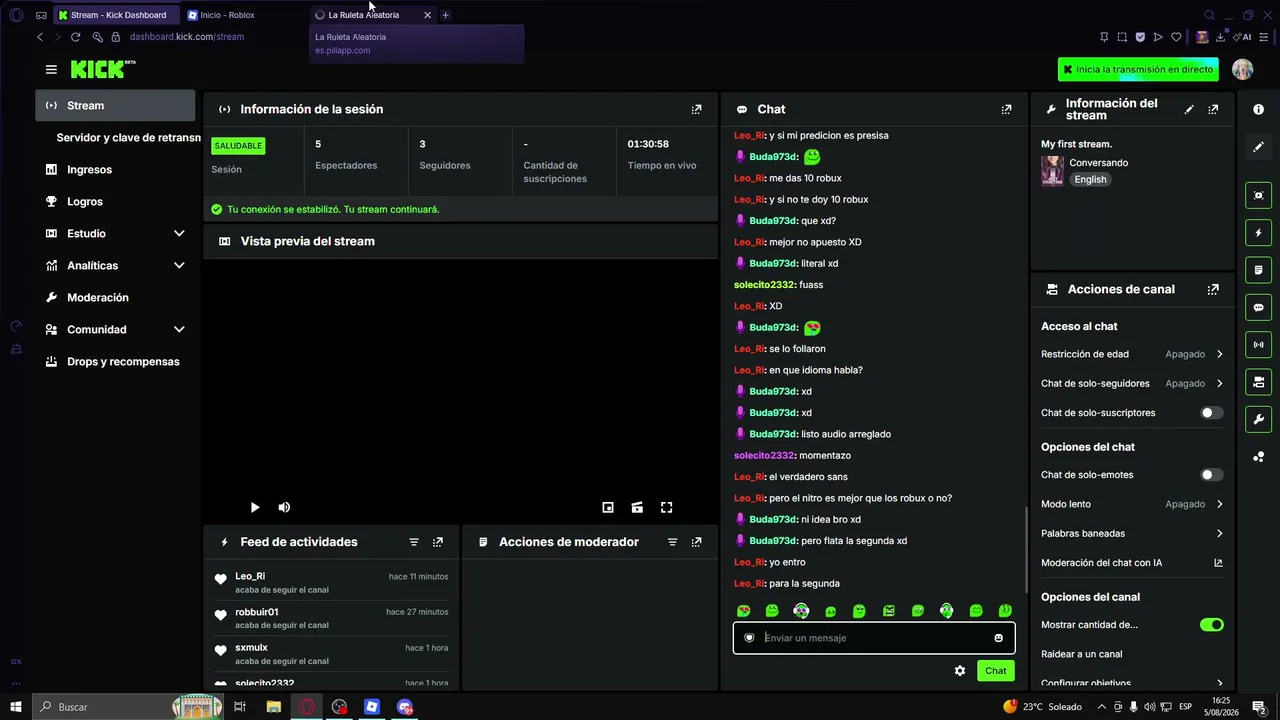
Task: Open picture-in-picture for the stream preview
Action: tap(607, 507)
